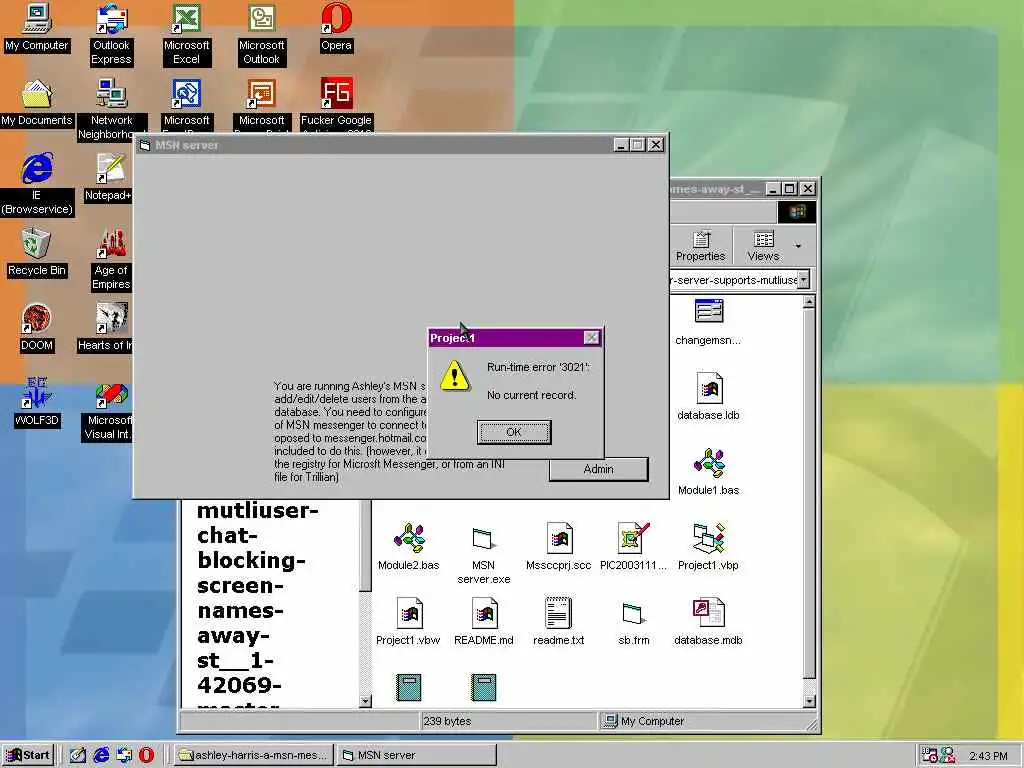Image resolution: width=1024 pixels, height=768 pixels.
Task: Open Microsoft Visual Int. desktop shortcut
Action: tap(109, 409)
